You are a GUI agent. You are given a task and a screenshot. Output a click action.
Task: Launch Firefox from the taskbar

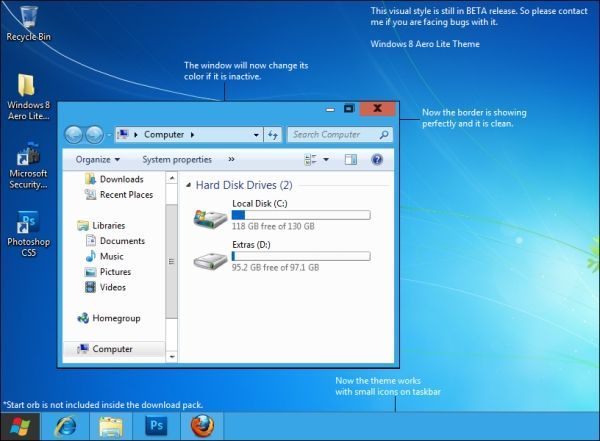pyautogui.click(x=202, y=426)
